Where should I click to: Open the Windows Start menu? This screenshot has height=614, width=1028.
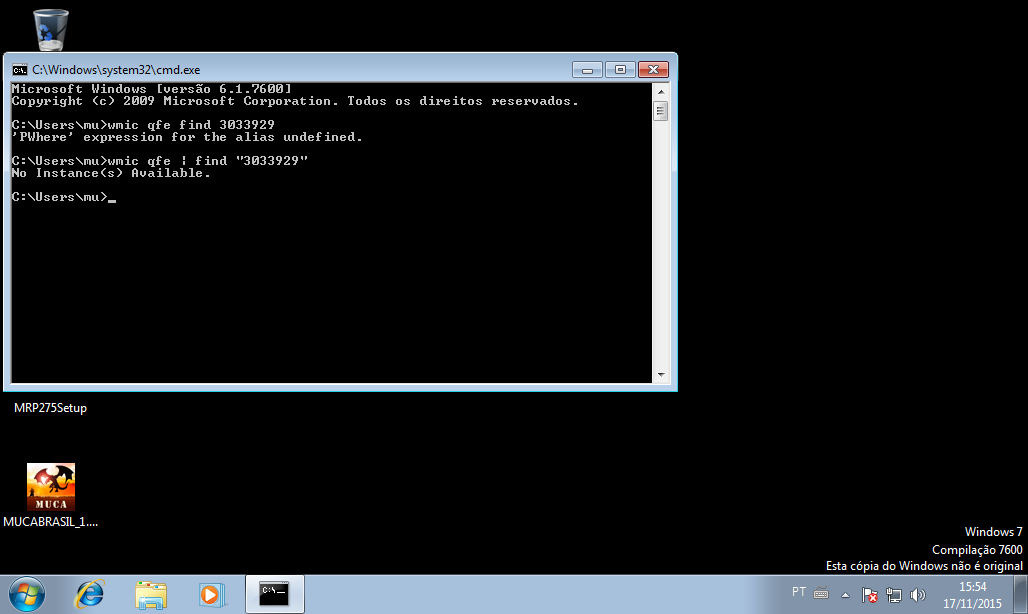[x=27, y=594]
